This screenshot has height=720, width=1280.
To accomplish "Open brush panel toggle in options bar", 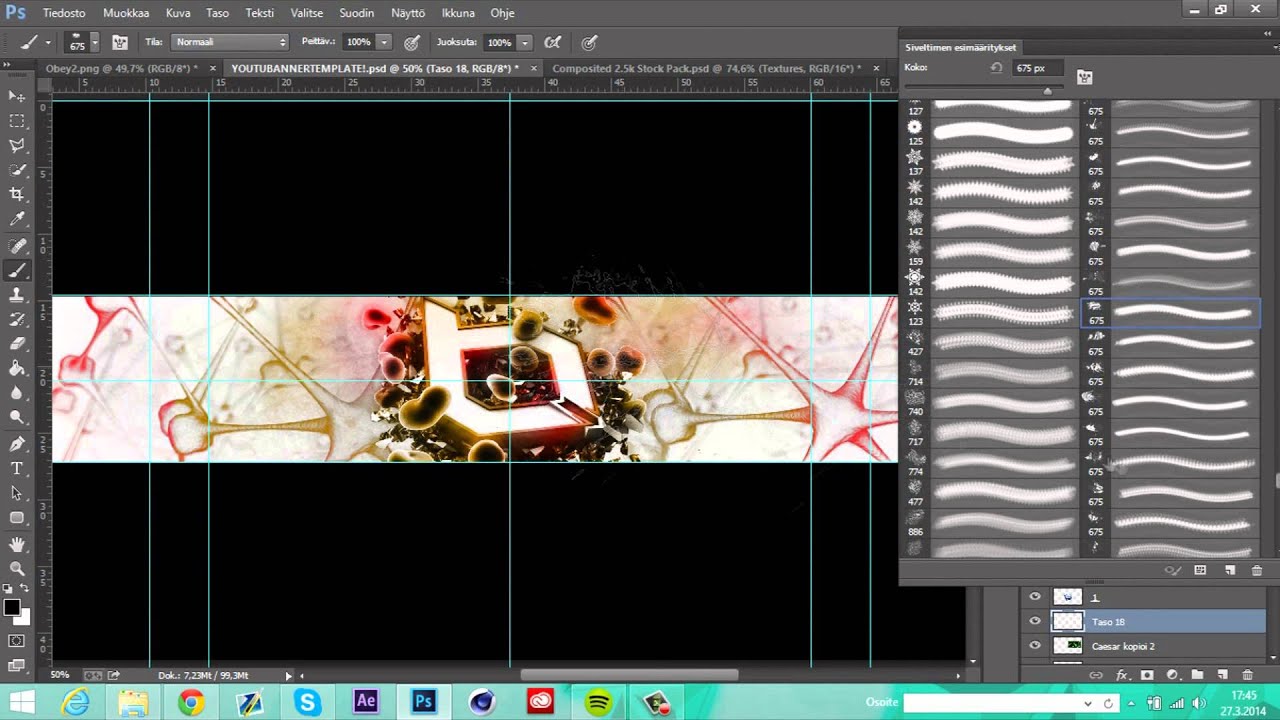I will tap(120, 42).
